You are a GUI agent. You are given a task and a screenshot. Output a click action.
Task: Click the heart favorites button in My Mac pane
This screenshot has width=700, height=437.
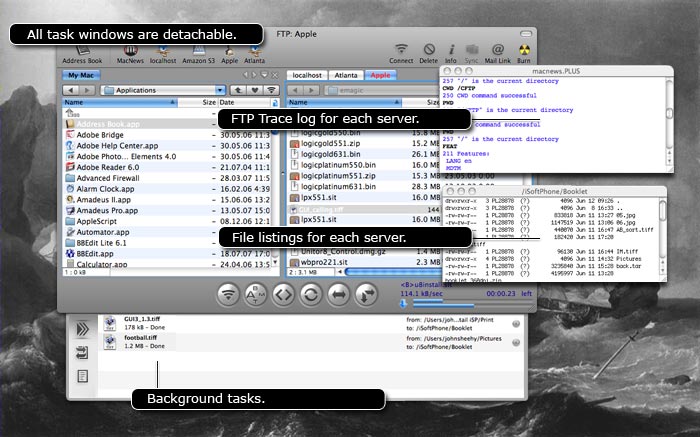tap(255, 90)
